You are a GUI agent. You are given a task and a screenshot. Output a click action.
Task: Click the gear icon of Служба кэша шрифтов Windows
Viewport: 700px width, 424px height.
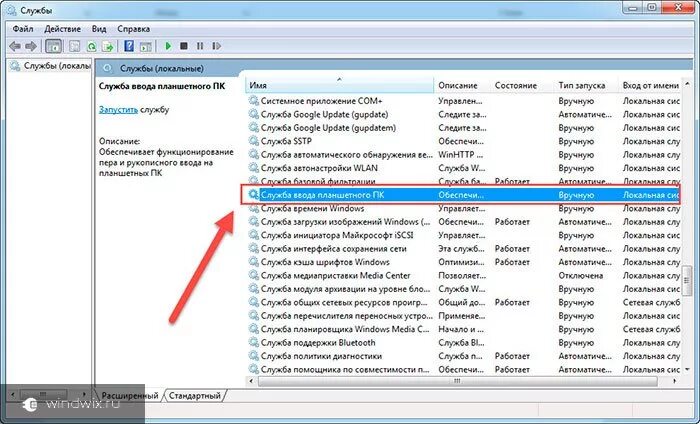click(x=254, y=262)
